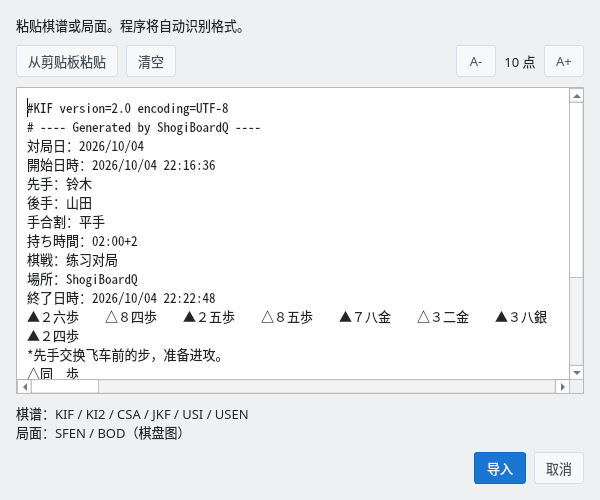Click the 手合割：平手 line
Viewport: 600px width, 500px height.
pos(66,222)
